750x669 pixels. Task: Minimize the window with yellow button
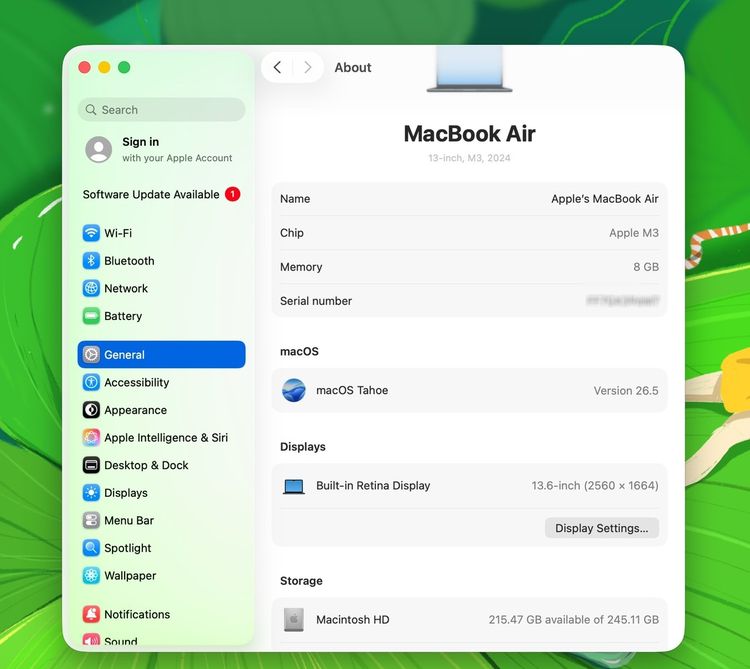pyautogui.click(x=104, y=67)
